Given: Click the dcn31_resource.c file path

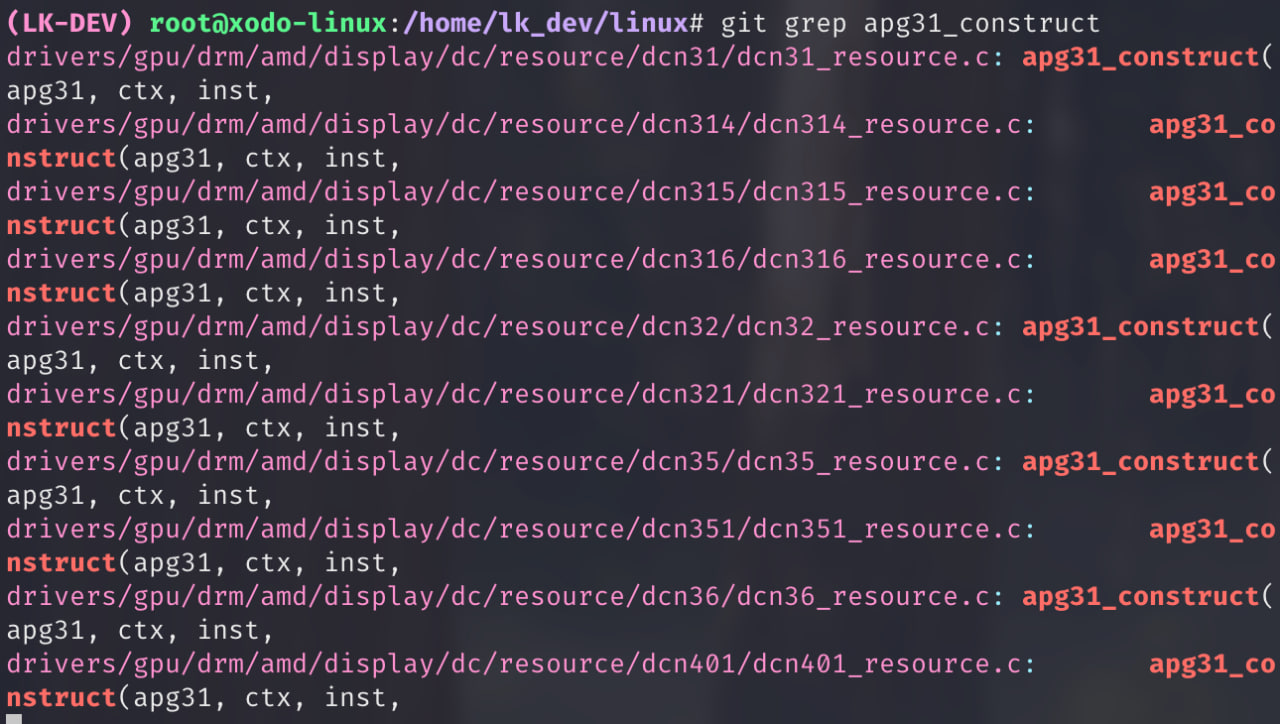Looking at the screenshot, I should click(498, 57).
